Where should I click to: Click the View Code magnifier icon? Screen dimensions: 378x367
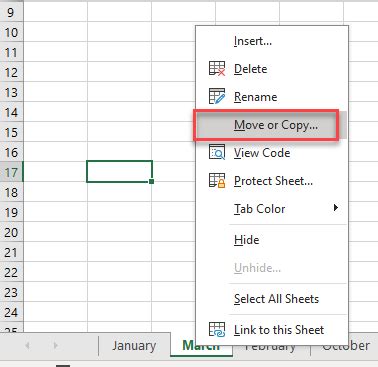point(217,152)
